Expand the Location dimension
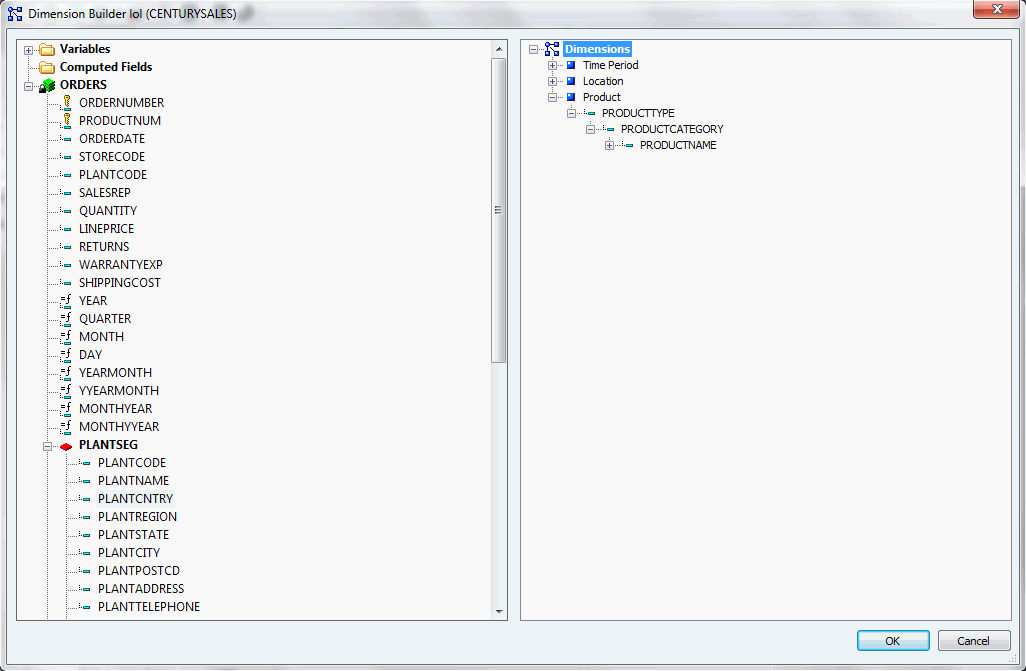 click(552, 82)
